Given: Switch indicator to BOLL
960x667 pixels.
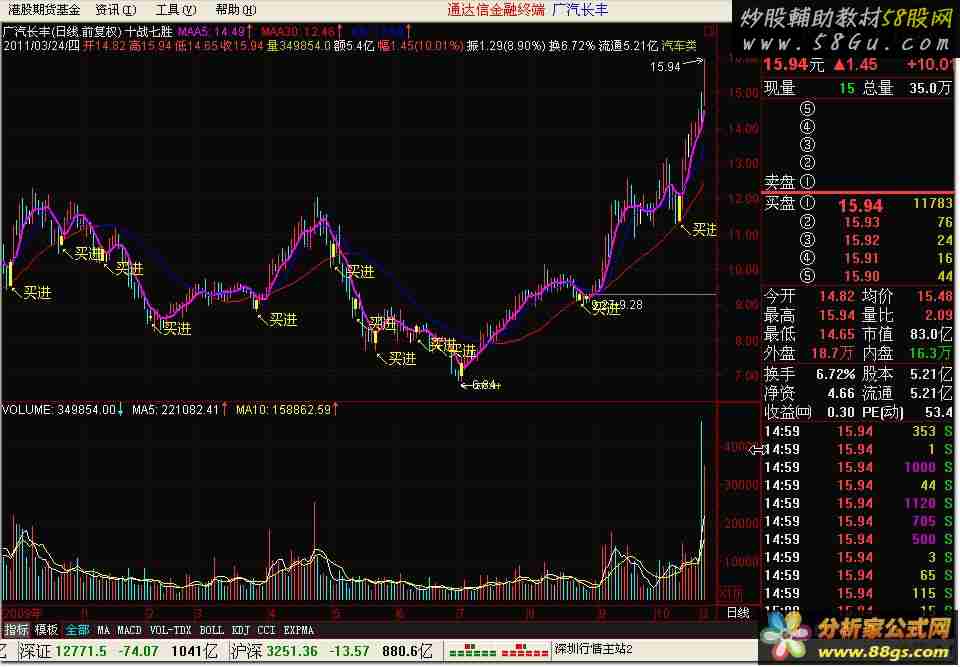Looking at the screenshot, I should click(212, 630).
